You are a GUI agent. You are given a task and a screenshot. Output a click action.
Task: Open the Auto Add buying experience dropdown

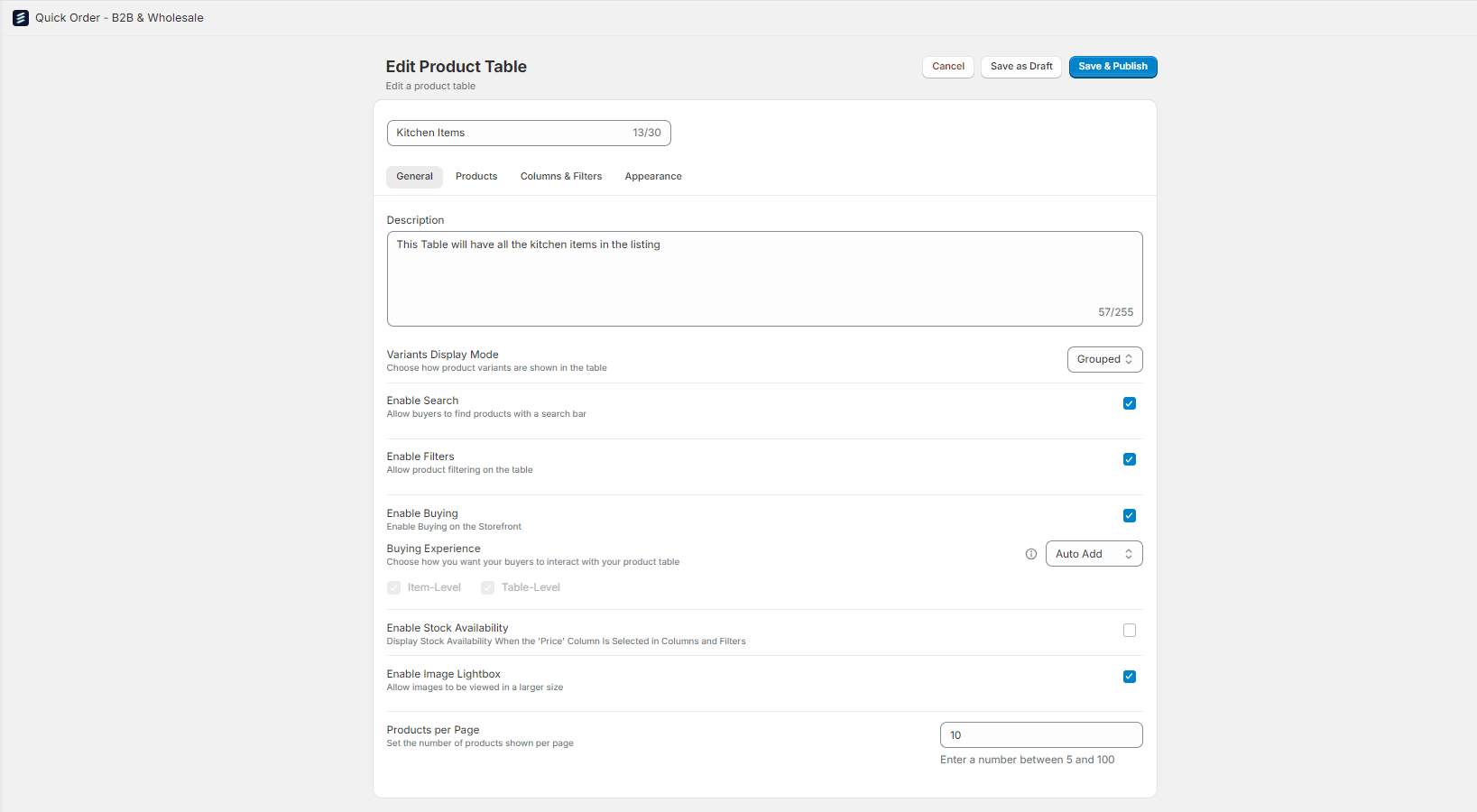(1094, 554)
